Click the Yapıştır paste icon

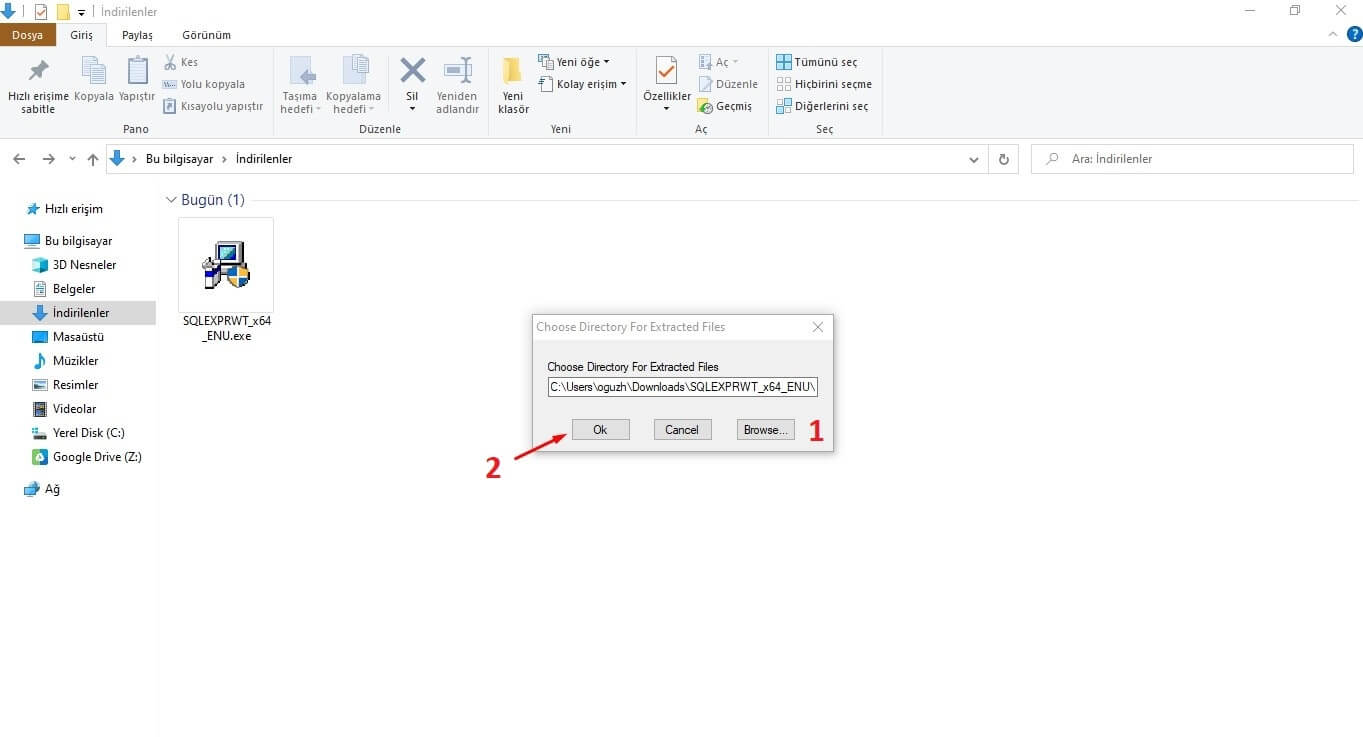point(137,79)
